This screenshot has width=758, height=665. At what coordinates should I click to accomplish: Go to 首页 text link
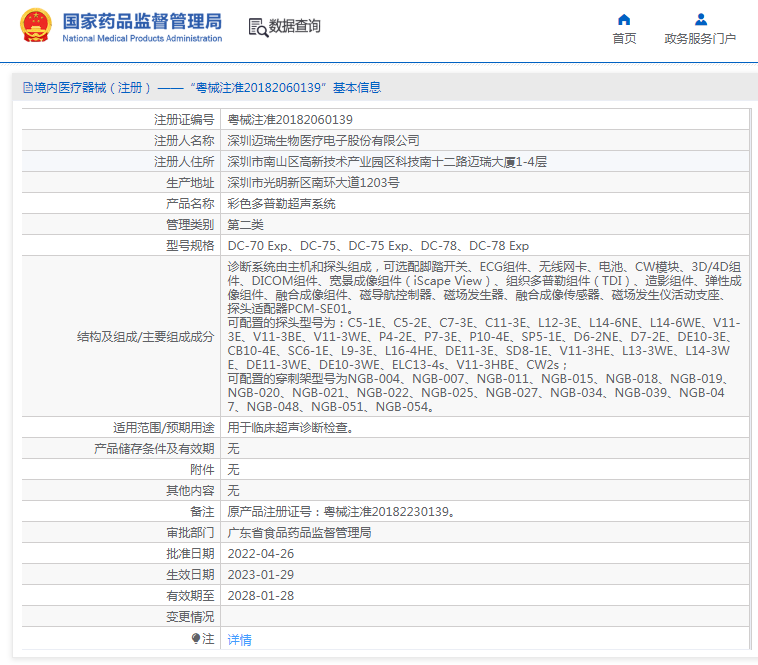[x=624, y=38]
